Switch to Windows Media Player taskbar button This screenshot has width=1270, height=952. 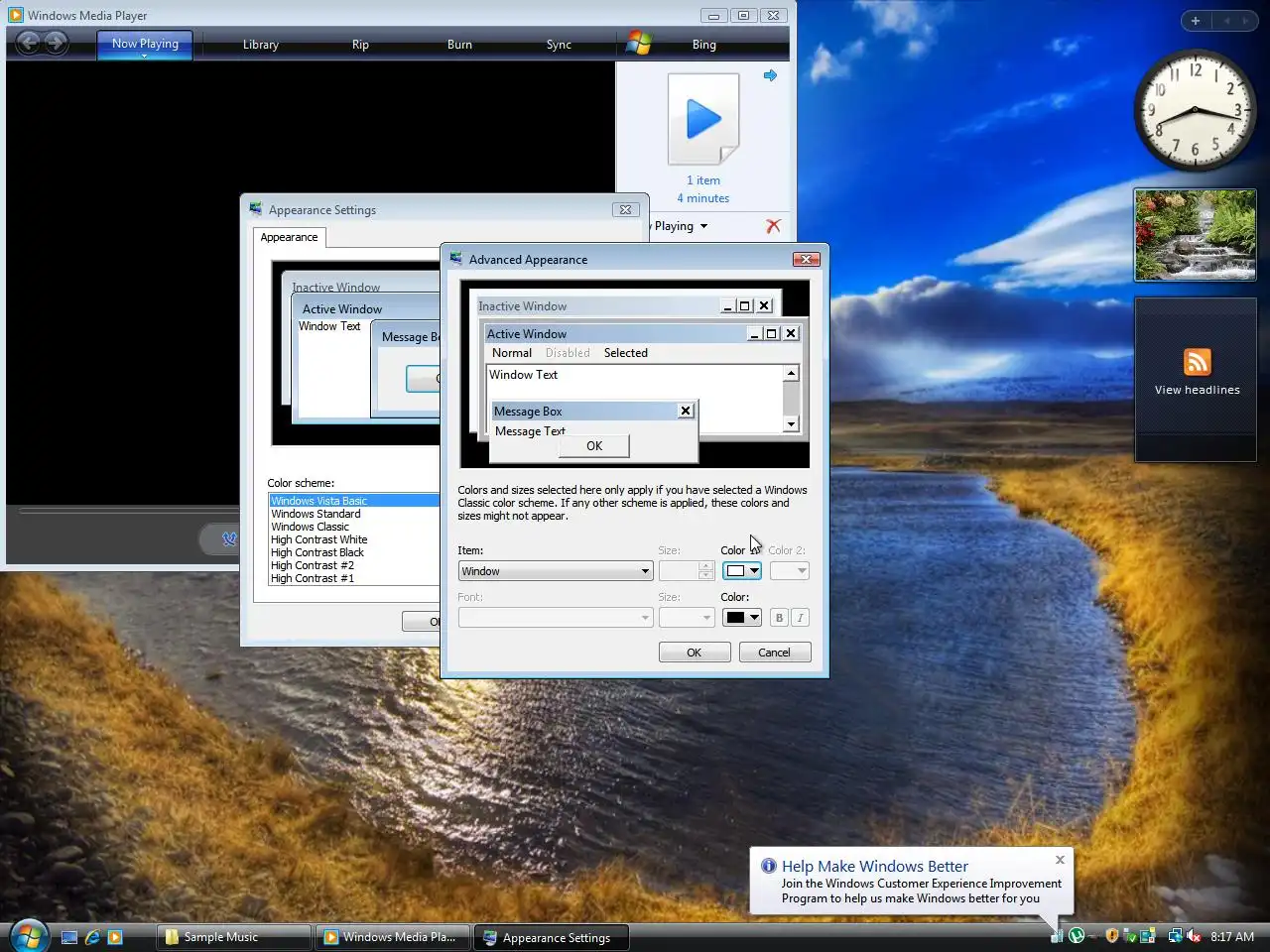point(393,937)
